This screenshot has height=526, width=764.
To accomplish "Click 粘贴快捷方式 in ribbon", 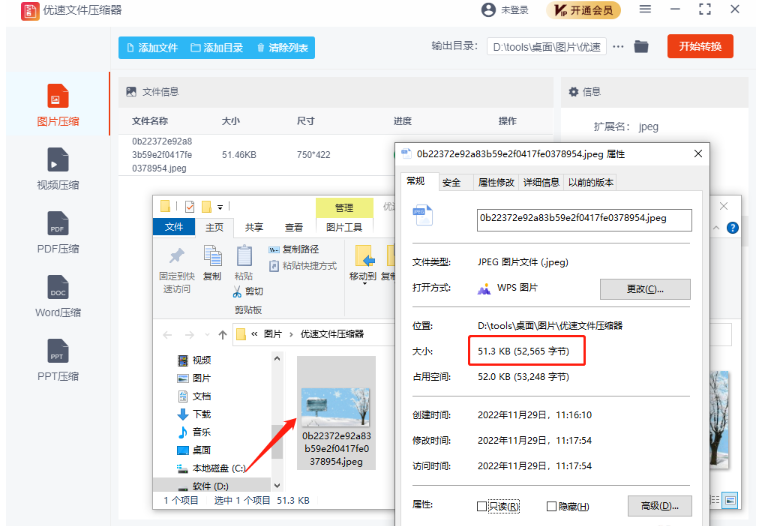I will point(303,266).
